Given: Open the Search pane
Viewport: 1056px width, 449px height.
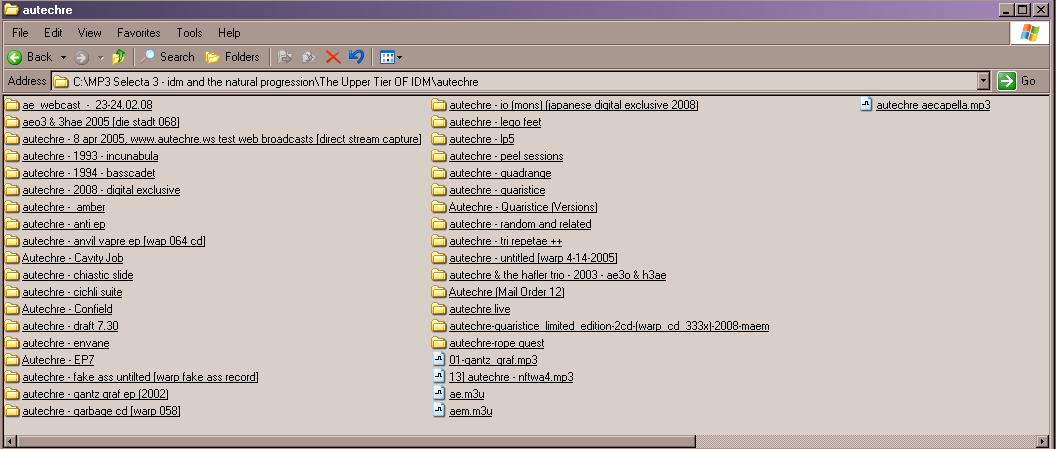Looking at the screenshot, I should pos(168,57).
